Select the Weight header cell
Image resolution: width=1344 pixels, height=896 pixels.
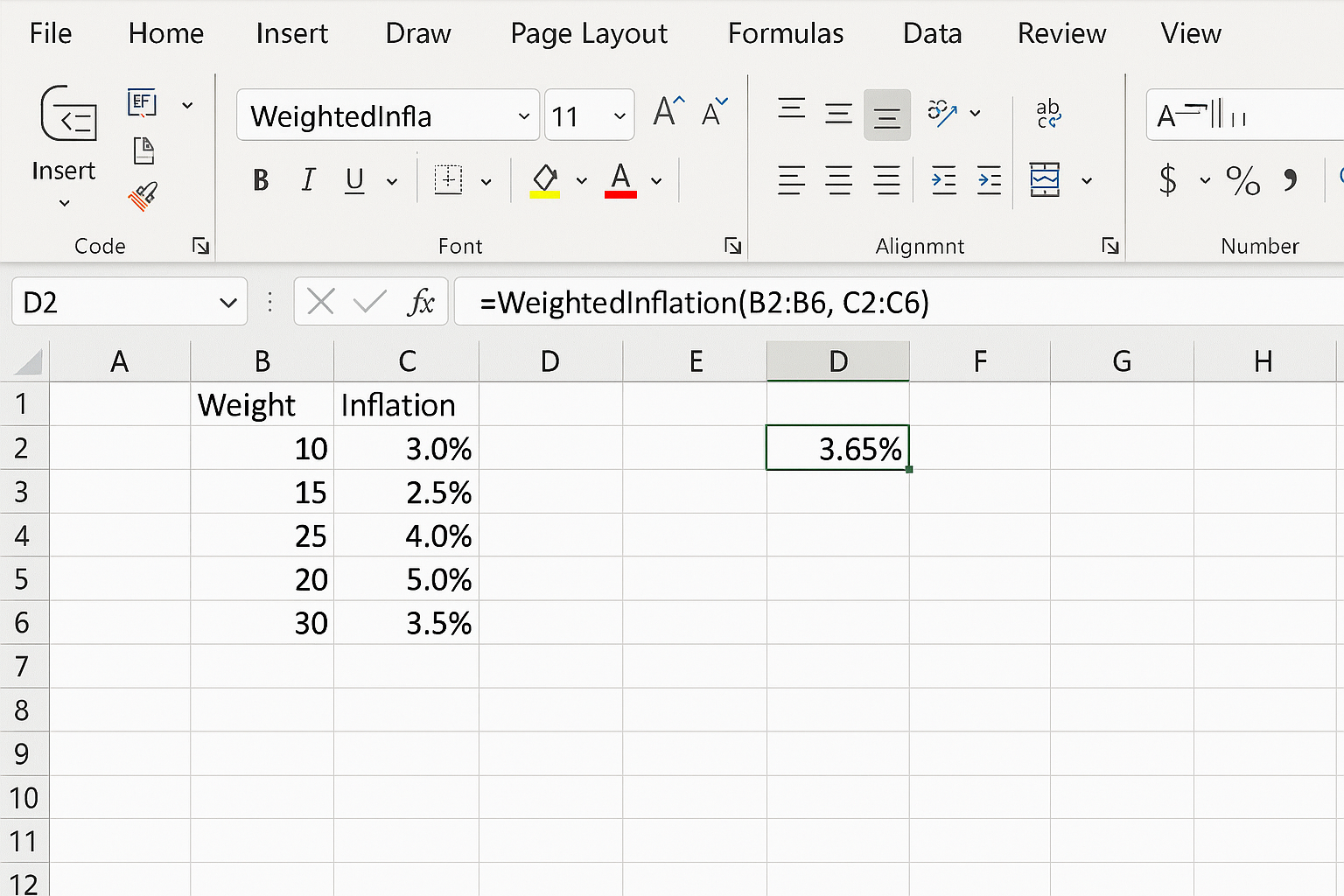point(262,404)
